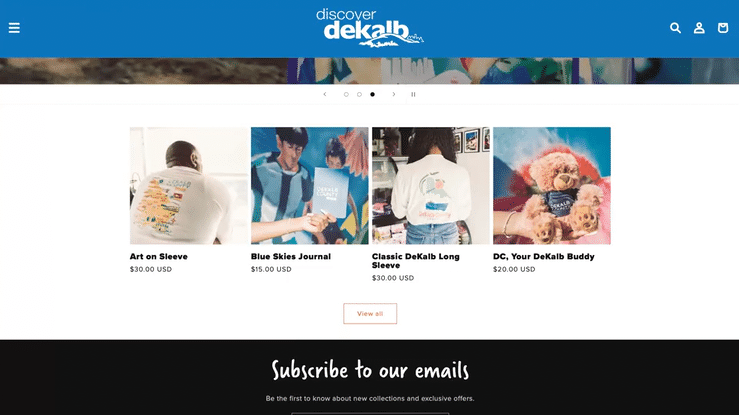The width and height of the screenshot is (739, 415).
Task: Pause the slideshow autoplay
Action: [413, 94]
